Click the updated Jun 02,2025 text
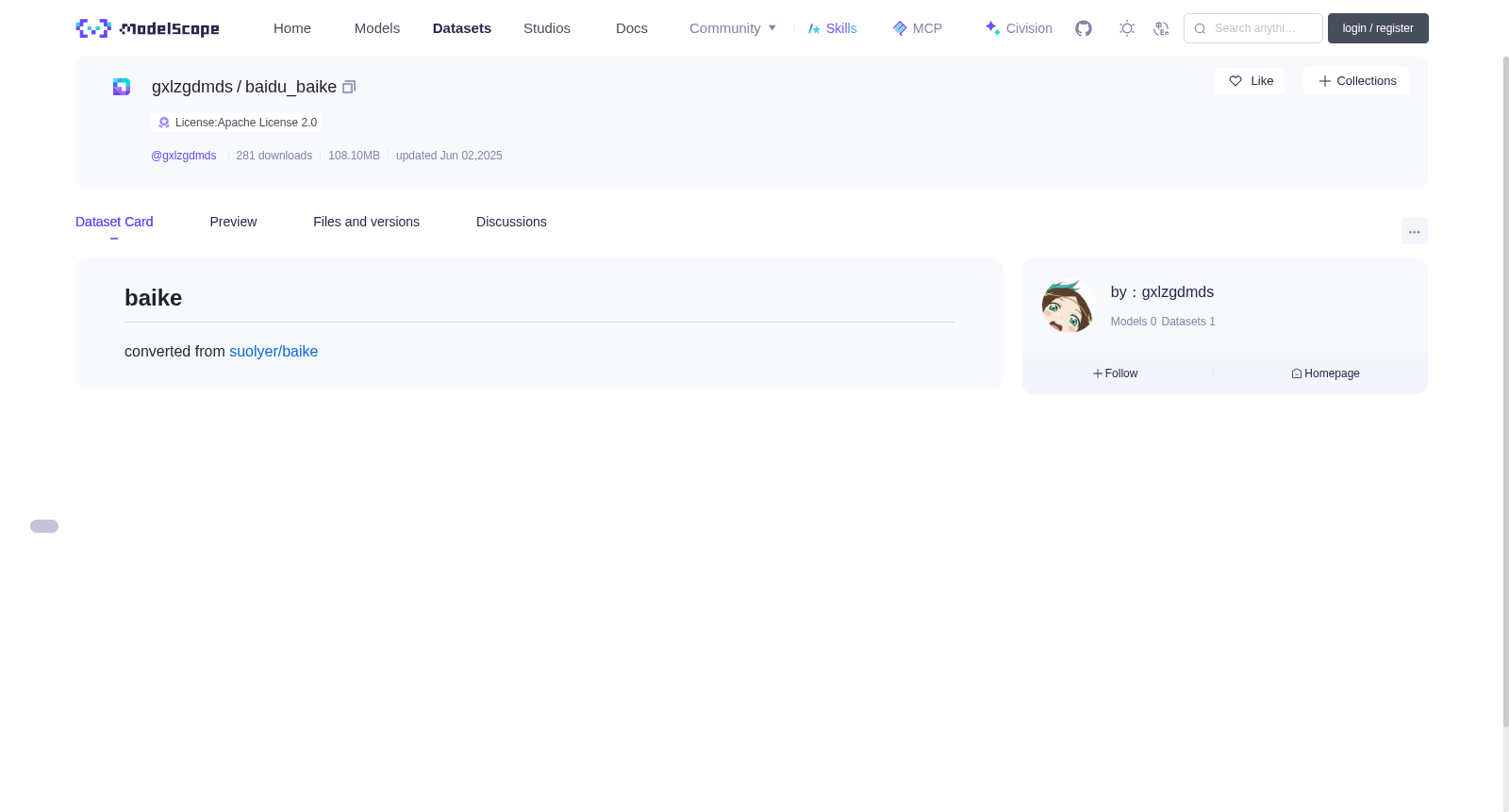 tap(449, 156)
